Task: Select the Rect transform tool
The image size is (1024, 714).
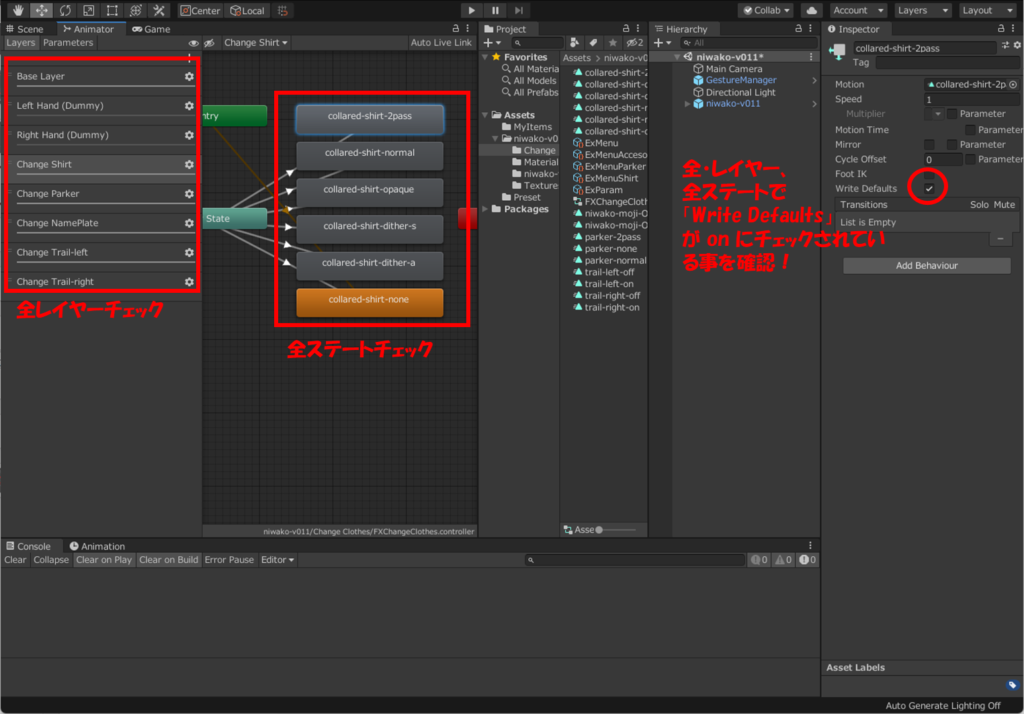Action: (x=112, y=10)
